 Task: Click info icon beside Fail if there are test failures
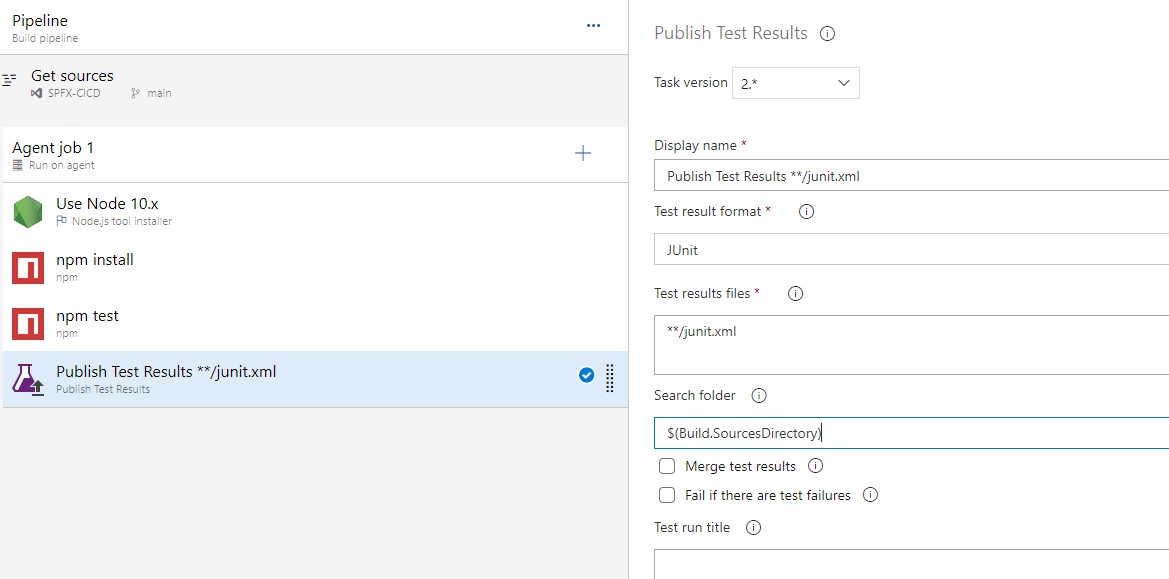[870, 495]
